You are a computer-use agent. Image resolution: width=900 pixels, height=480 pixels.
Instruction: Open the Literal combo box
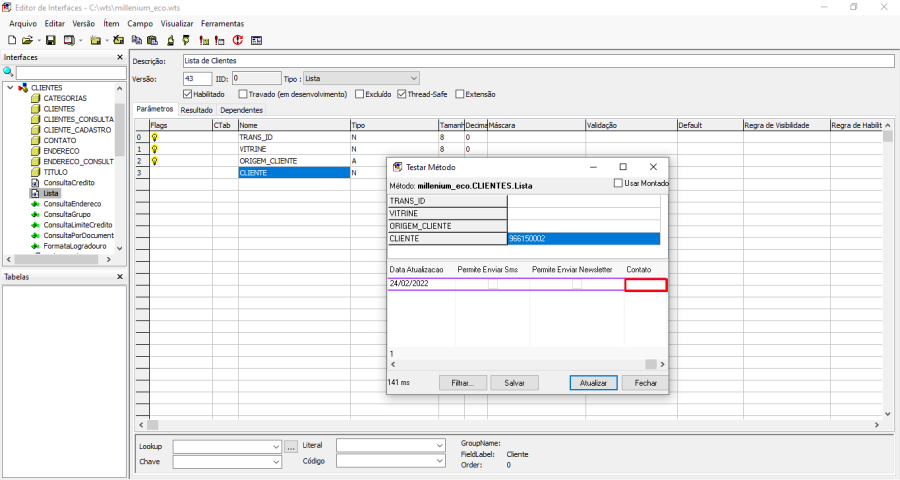391,446
